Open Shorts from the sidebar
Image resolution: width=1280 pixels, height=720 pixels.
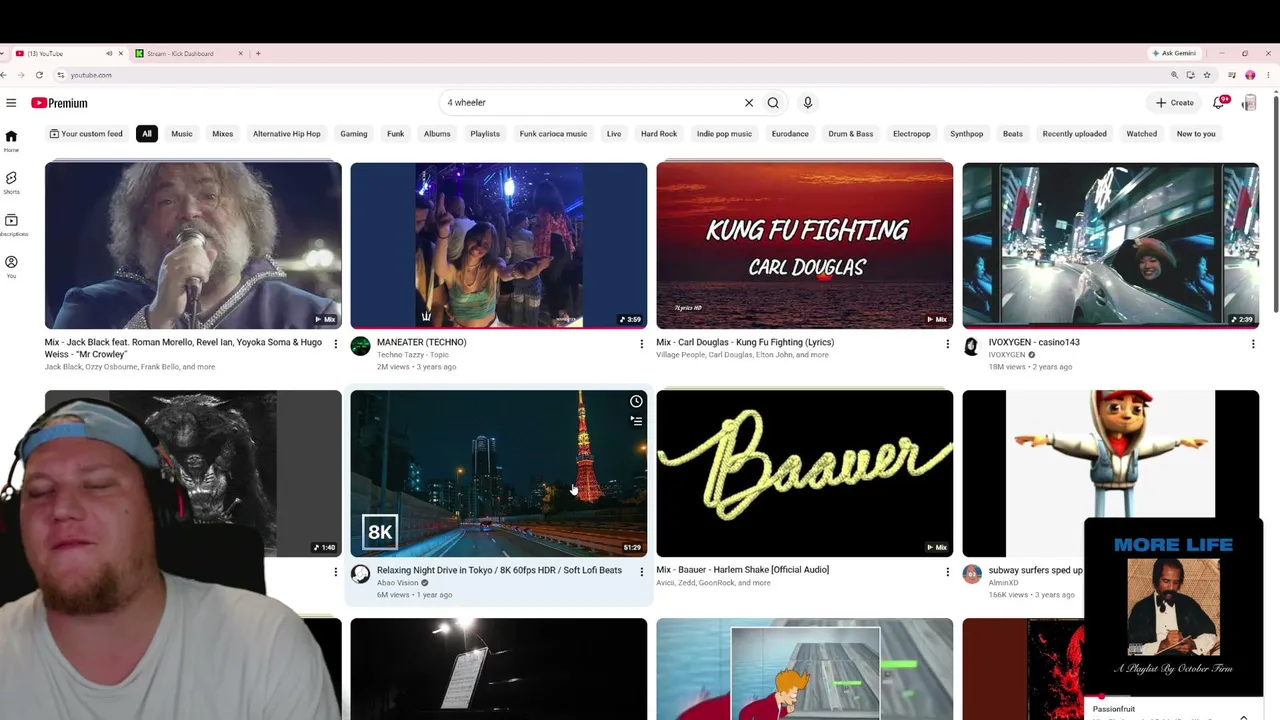[x=11, y=182]
